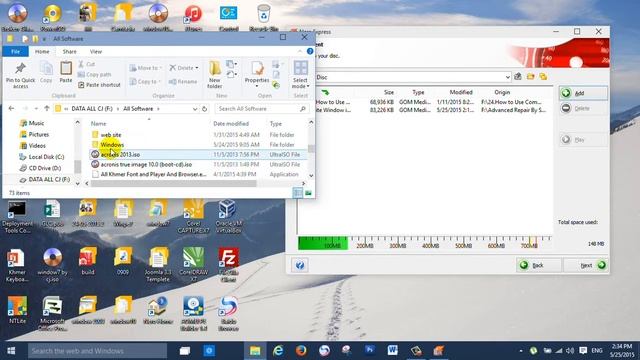Select the web site folder row
The width and height of the screenshot is (640, 360).
[x=197, y=135]
